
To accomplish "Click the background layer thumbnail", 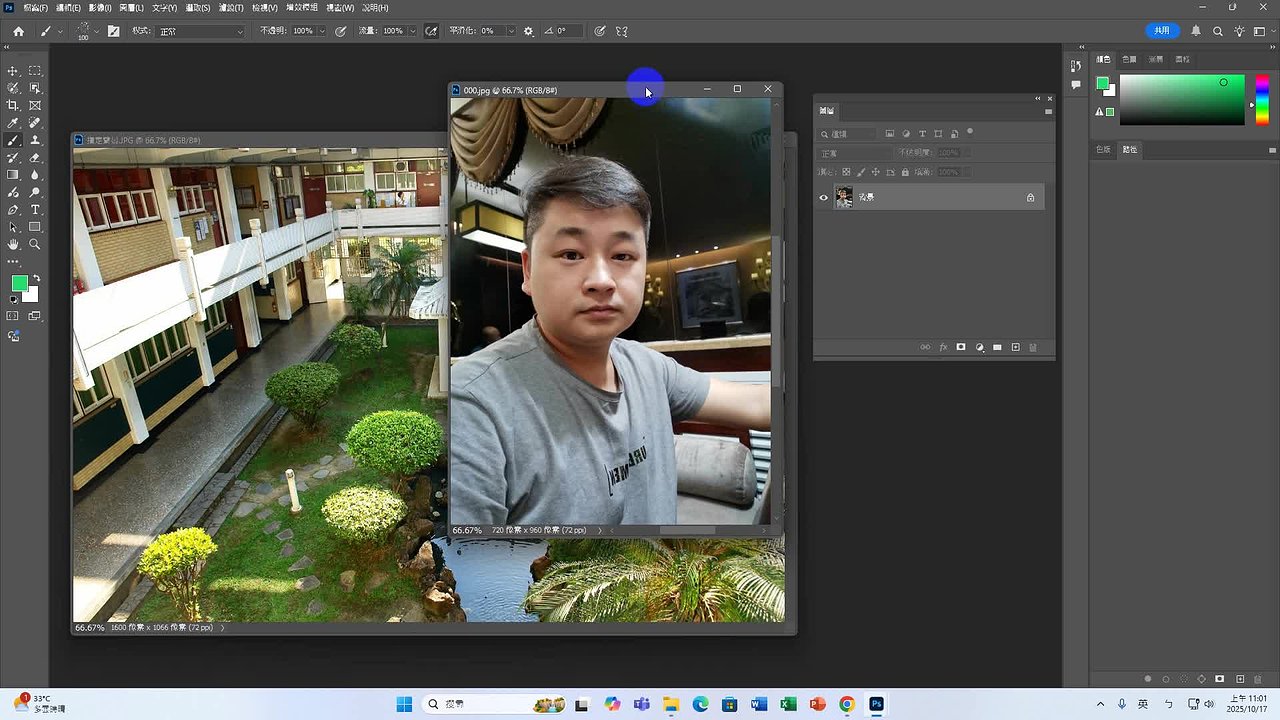I will [844, 198].
